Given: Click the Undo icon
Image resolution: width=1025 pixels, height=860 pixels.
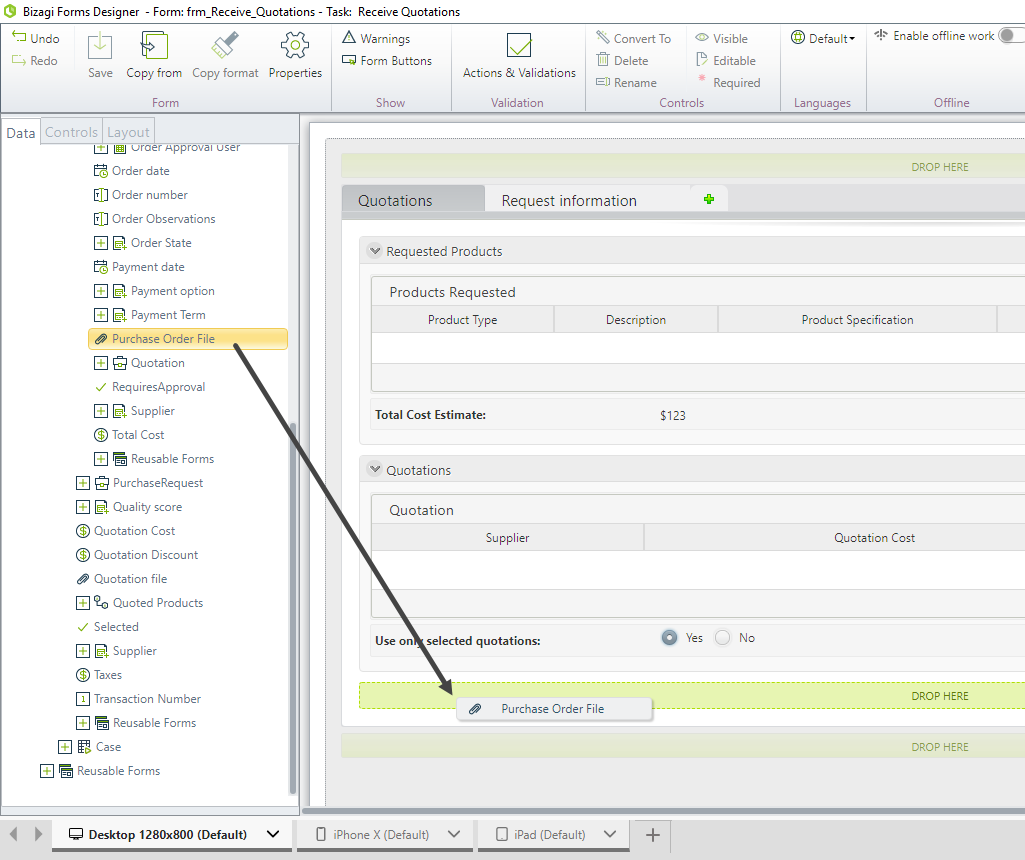Looking at the screenshot, I should tap(19, 37).
